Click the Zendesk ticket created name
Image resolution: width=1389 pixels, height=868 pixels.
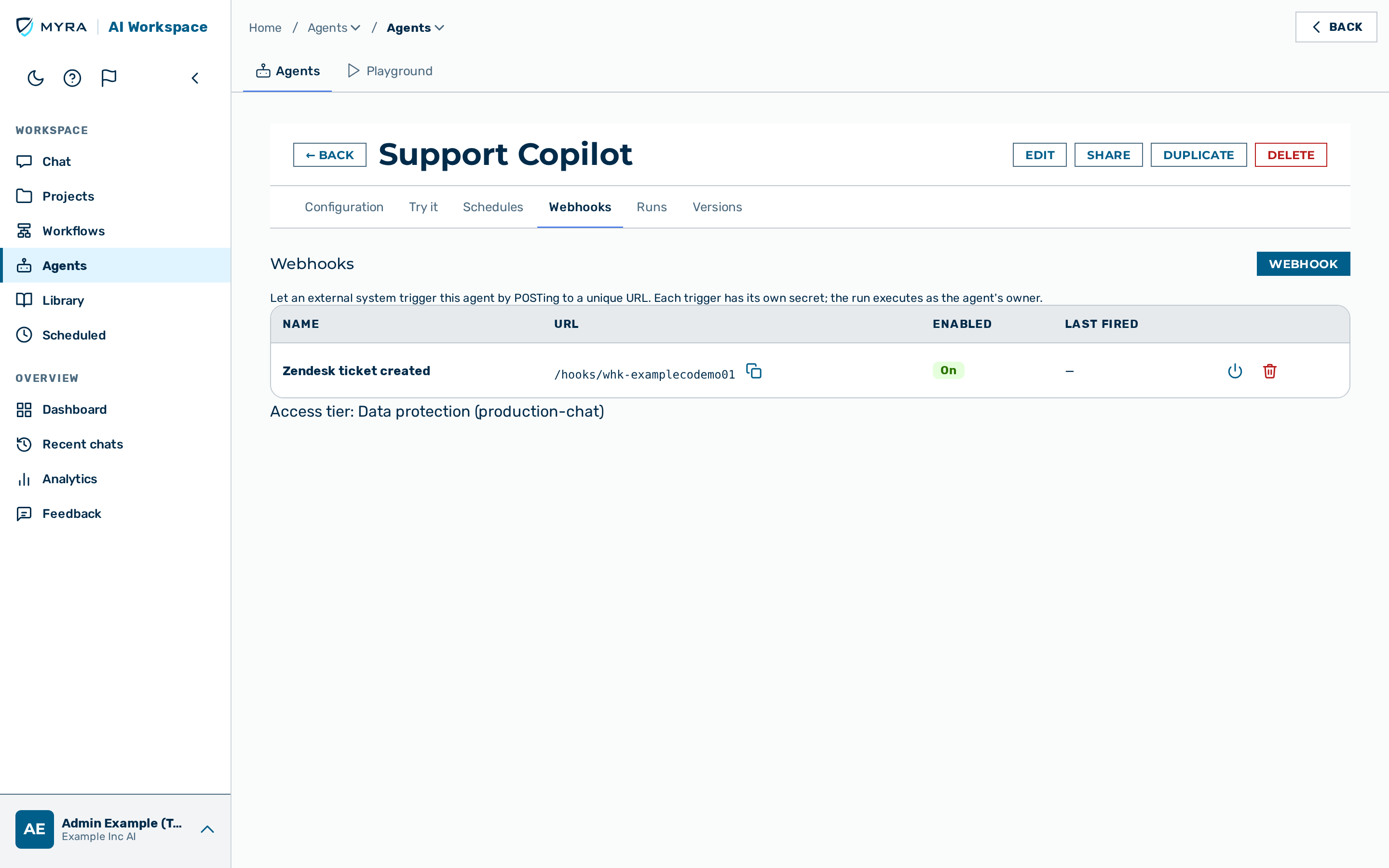356,371
